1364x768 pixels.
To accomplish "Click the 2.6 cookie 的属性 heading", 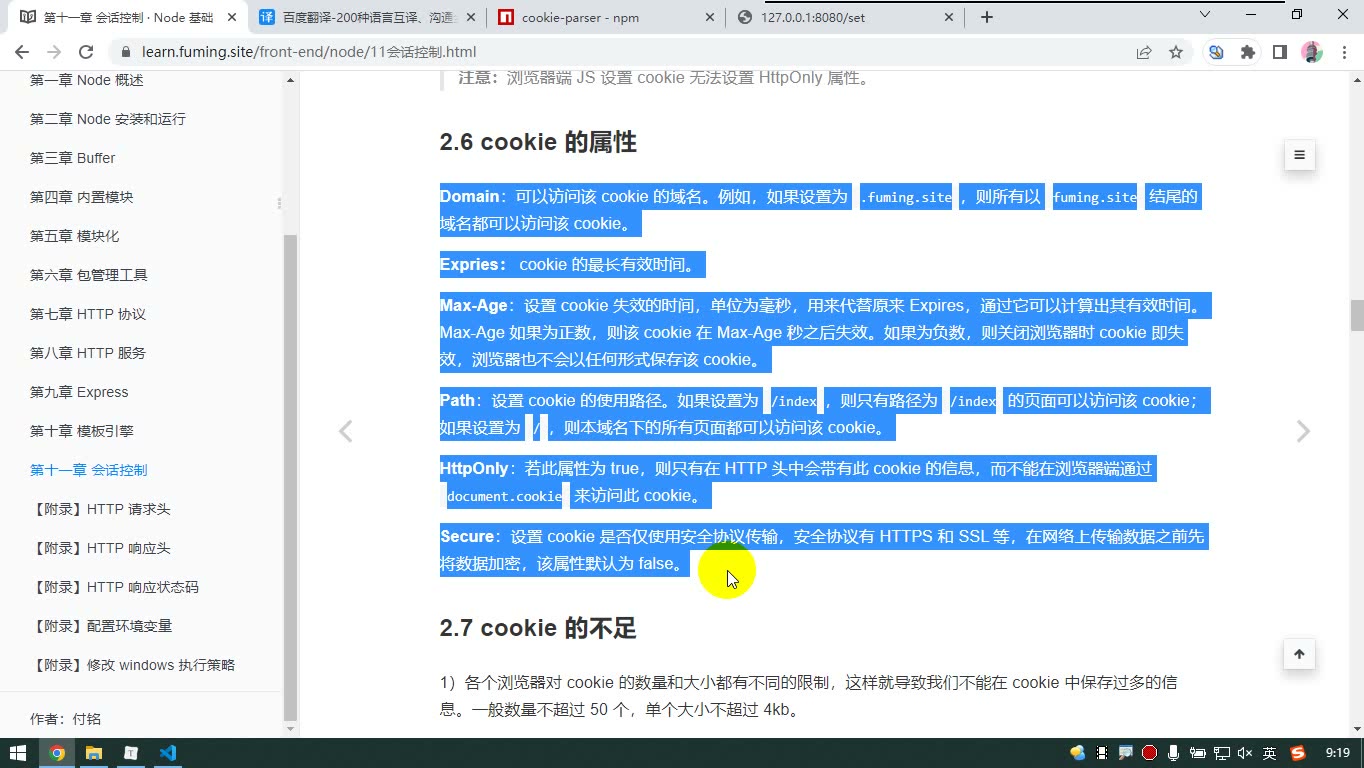I will click(x=538, y=143).
